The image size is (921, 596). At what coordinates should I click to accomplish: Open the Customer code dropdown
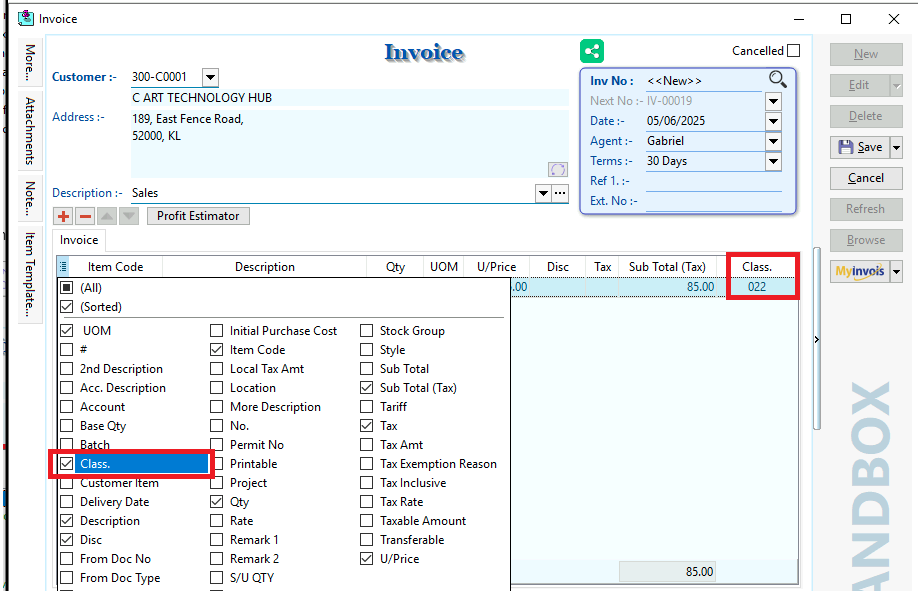[210, 77]
